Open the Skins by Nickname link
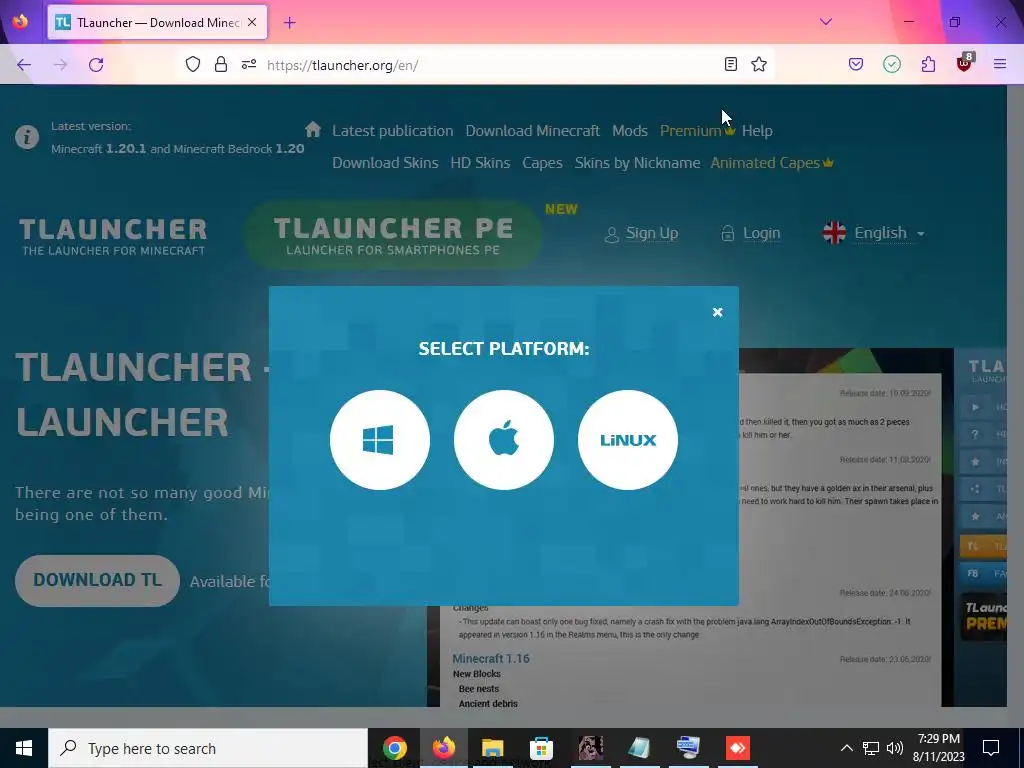This screenshot has height=768, width=1024. coord(637,163)
